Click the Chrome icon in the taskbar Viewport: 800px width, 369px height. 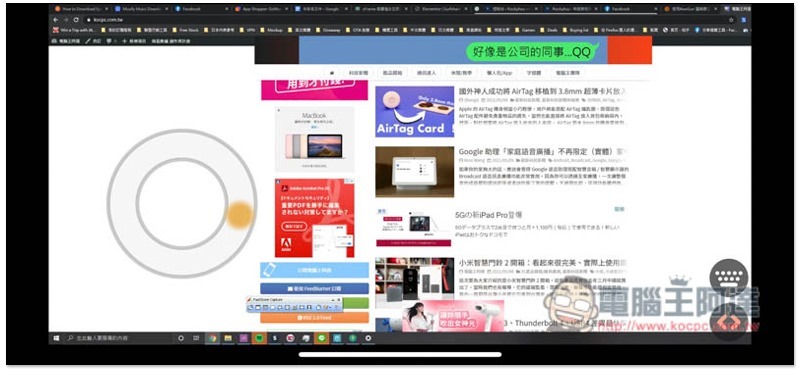pos(212,338)
